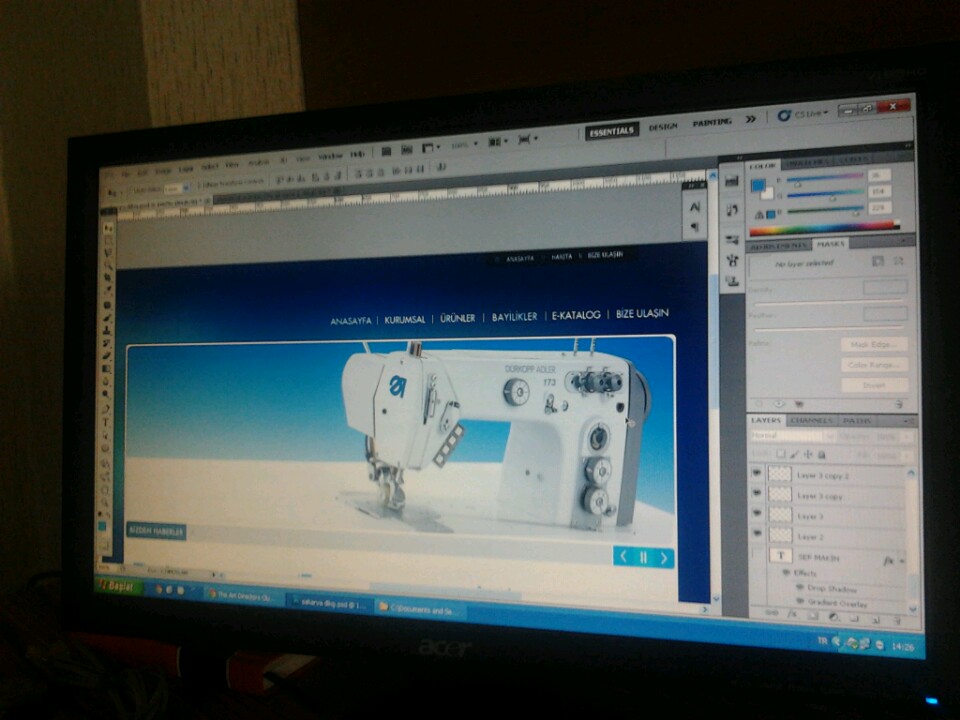Open the Layers panel options menu

pyautogui.click(x=908, y=422)
